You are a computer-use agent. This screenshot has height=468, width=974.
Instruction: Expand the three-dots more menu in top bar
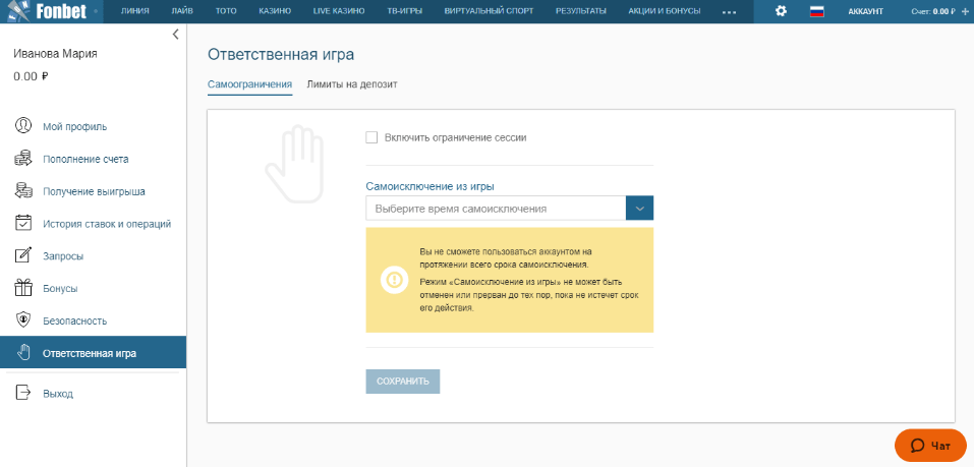(728, 12)
